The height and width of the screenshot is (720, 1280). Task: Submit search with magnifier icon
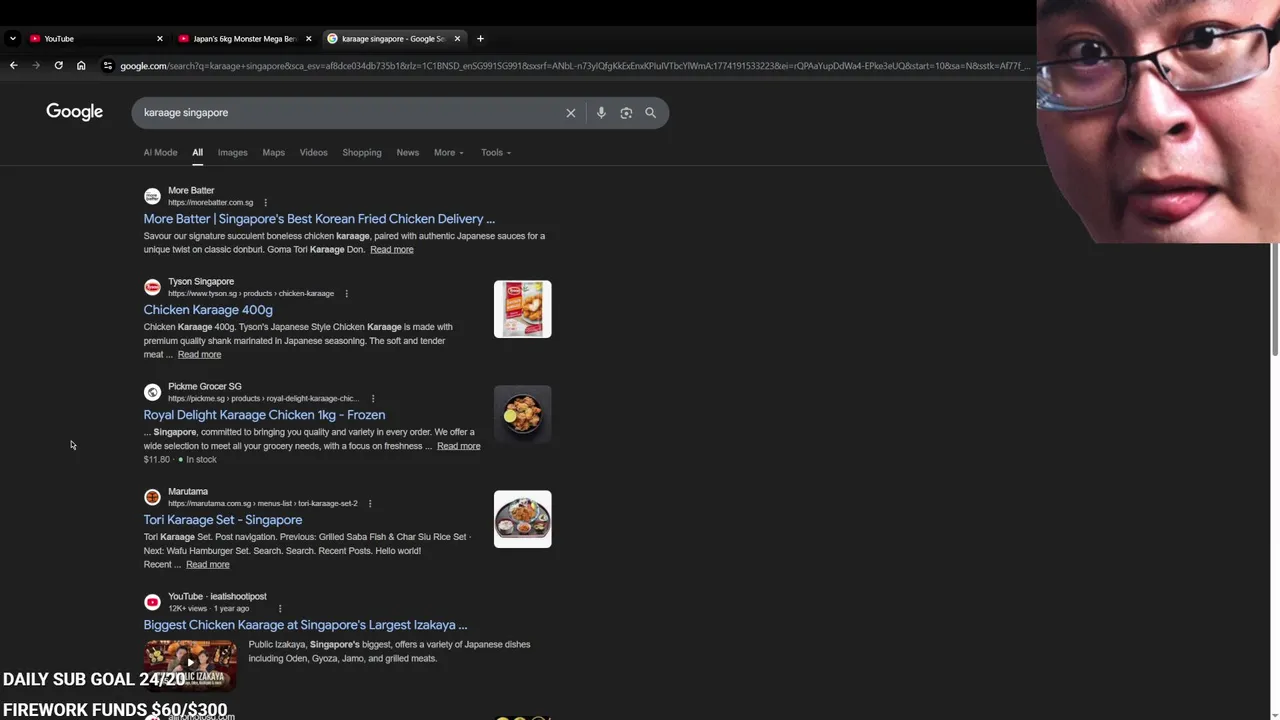[x=650, y=113]
